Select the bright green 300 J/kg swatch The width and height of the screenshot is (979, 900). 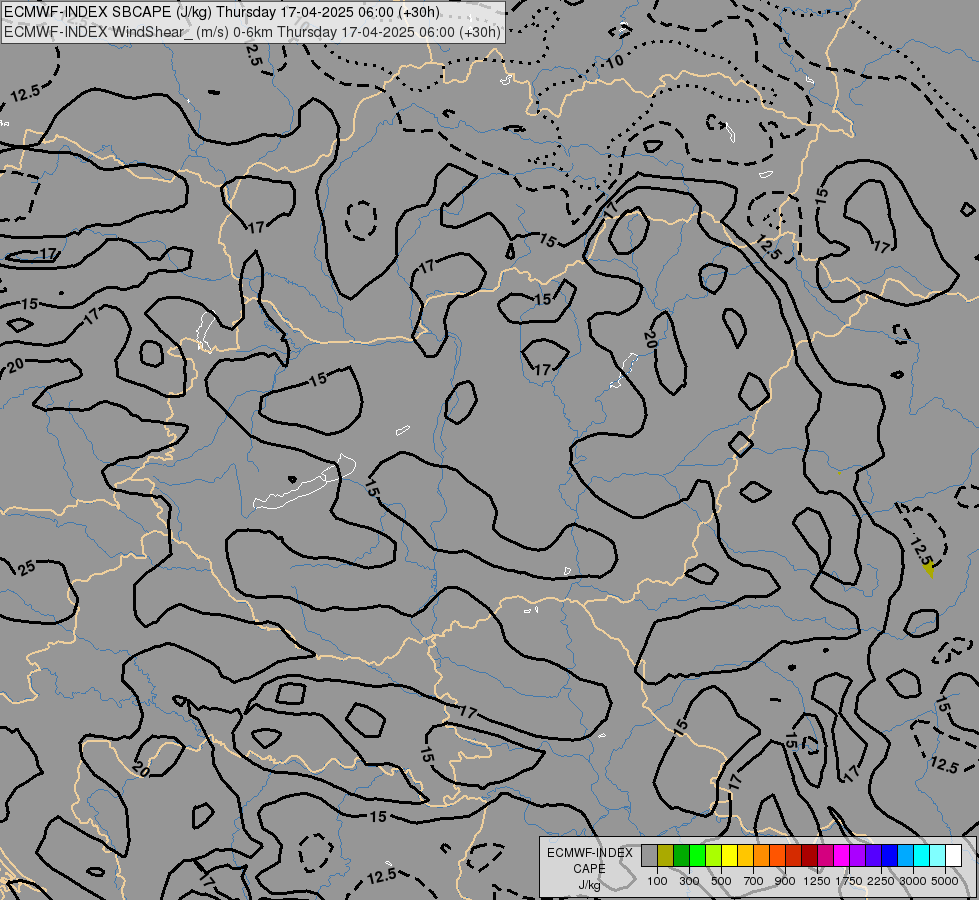tap(697, 856)
